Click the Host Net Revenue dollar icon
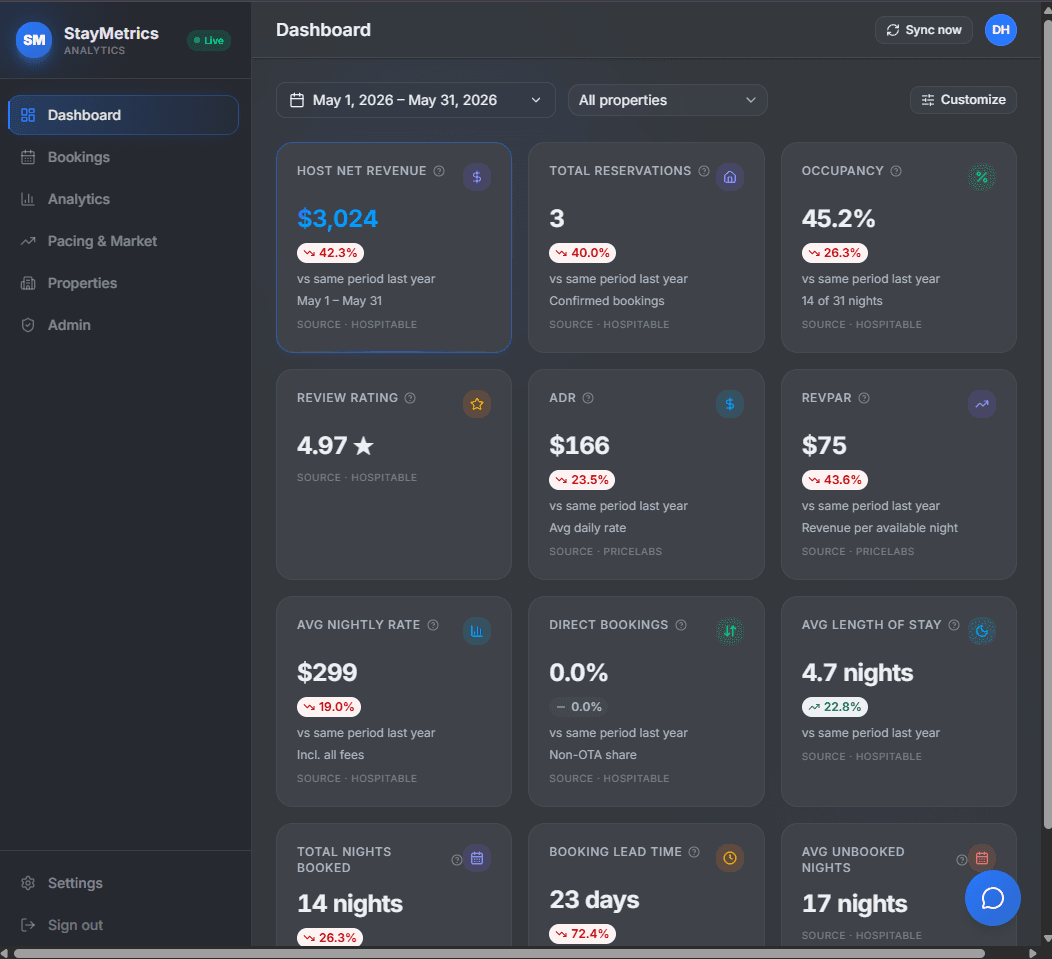This screenshot has width=1052, height=959. 477,177
